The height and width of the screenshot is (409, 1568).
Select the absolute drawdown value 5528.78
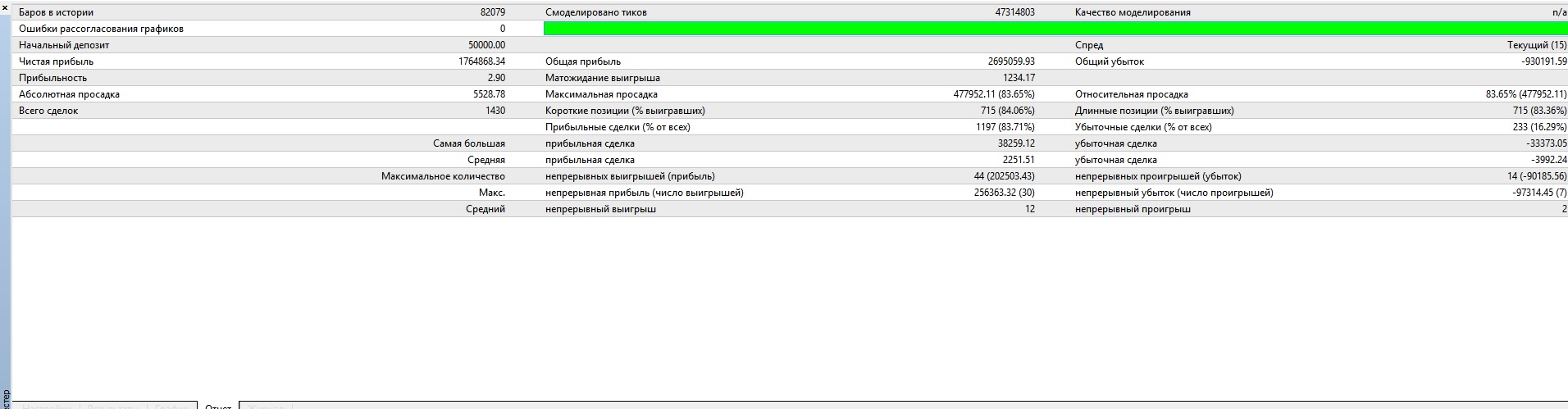pos(490,94)
